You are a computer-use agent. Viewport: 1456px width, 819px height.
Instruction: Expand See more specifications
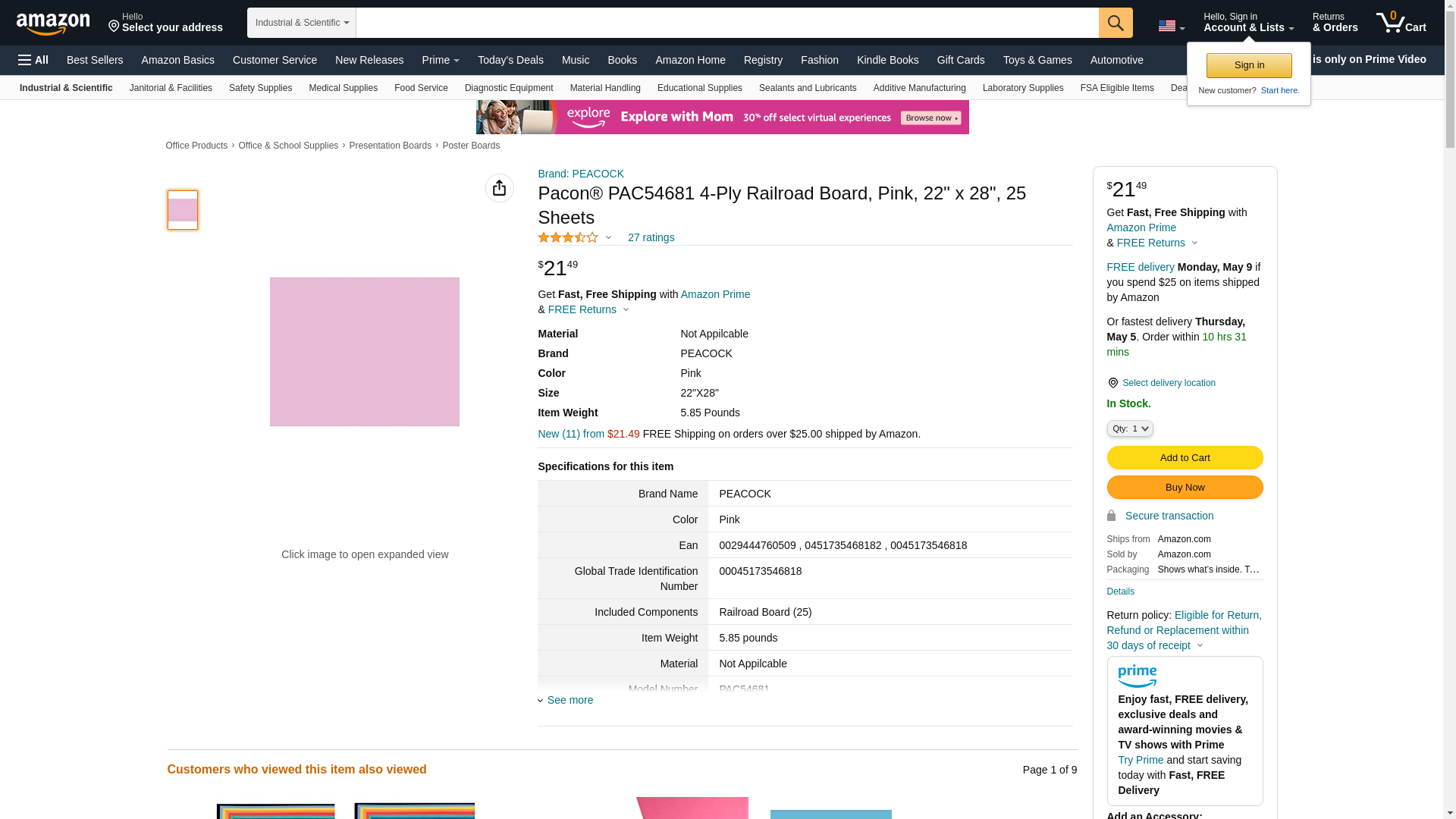570,700
